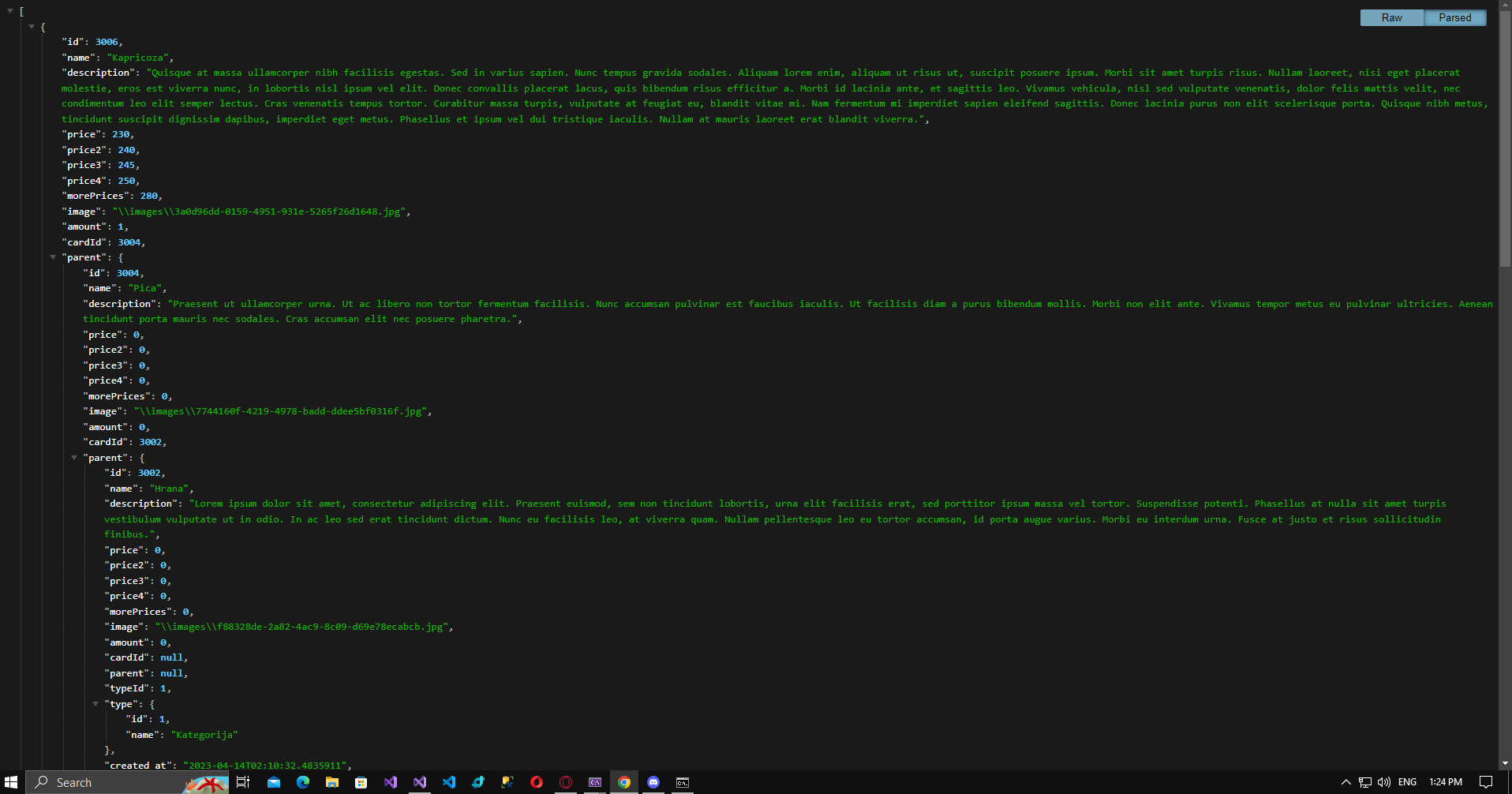Open Discord from the taskbar
The height and width of the screenshot is (794, 1512).
[653, 782]
